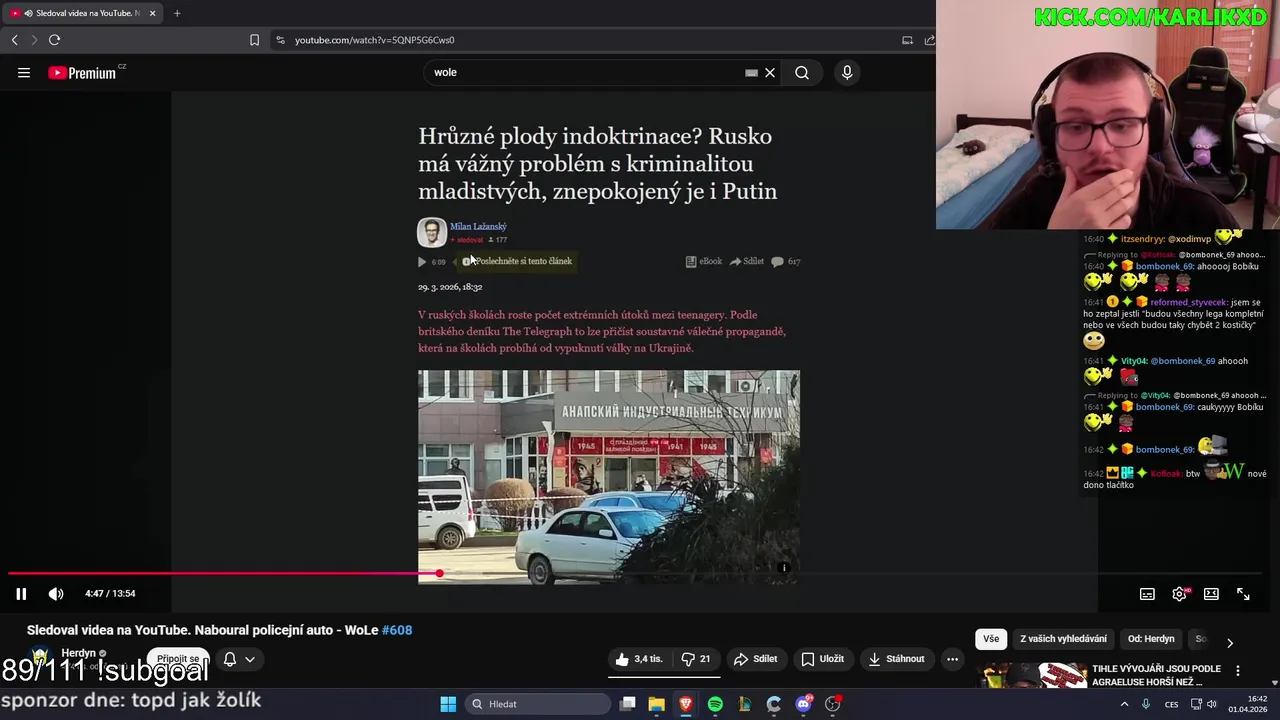
Task: Toggle channel notifications bell
Action: (229, 659)
